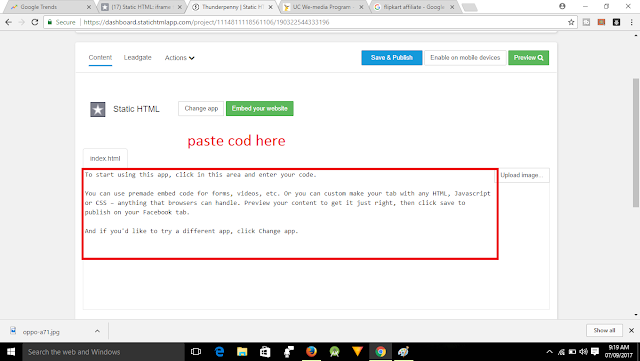Switch to Chrome taskbar icon

380,352
